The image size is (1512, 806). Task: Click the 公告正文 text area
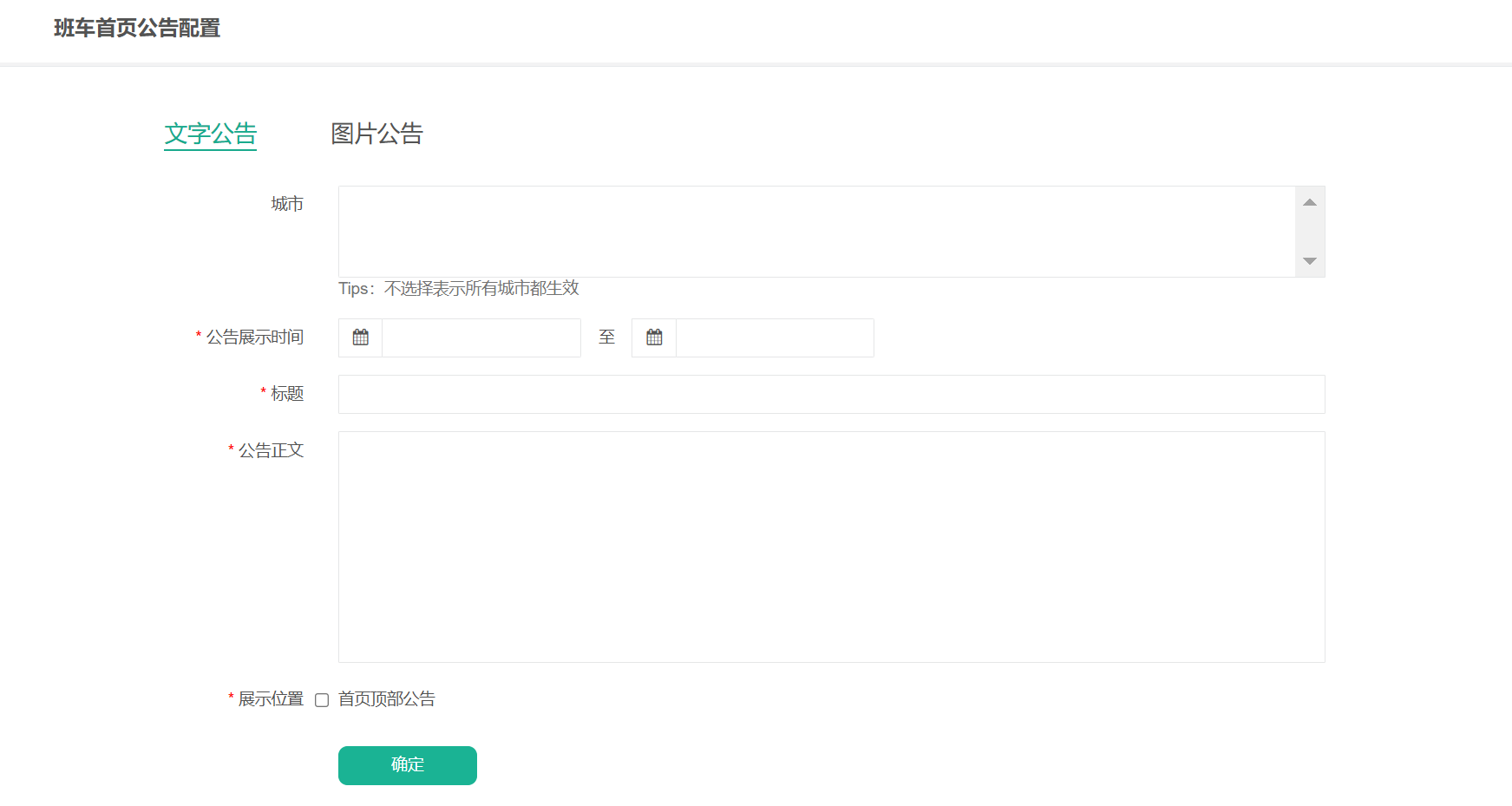[x=830, y=547]
